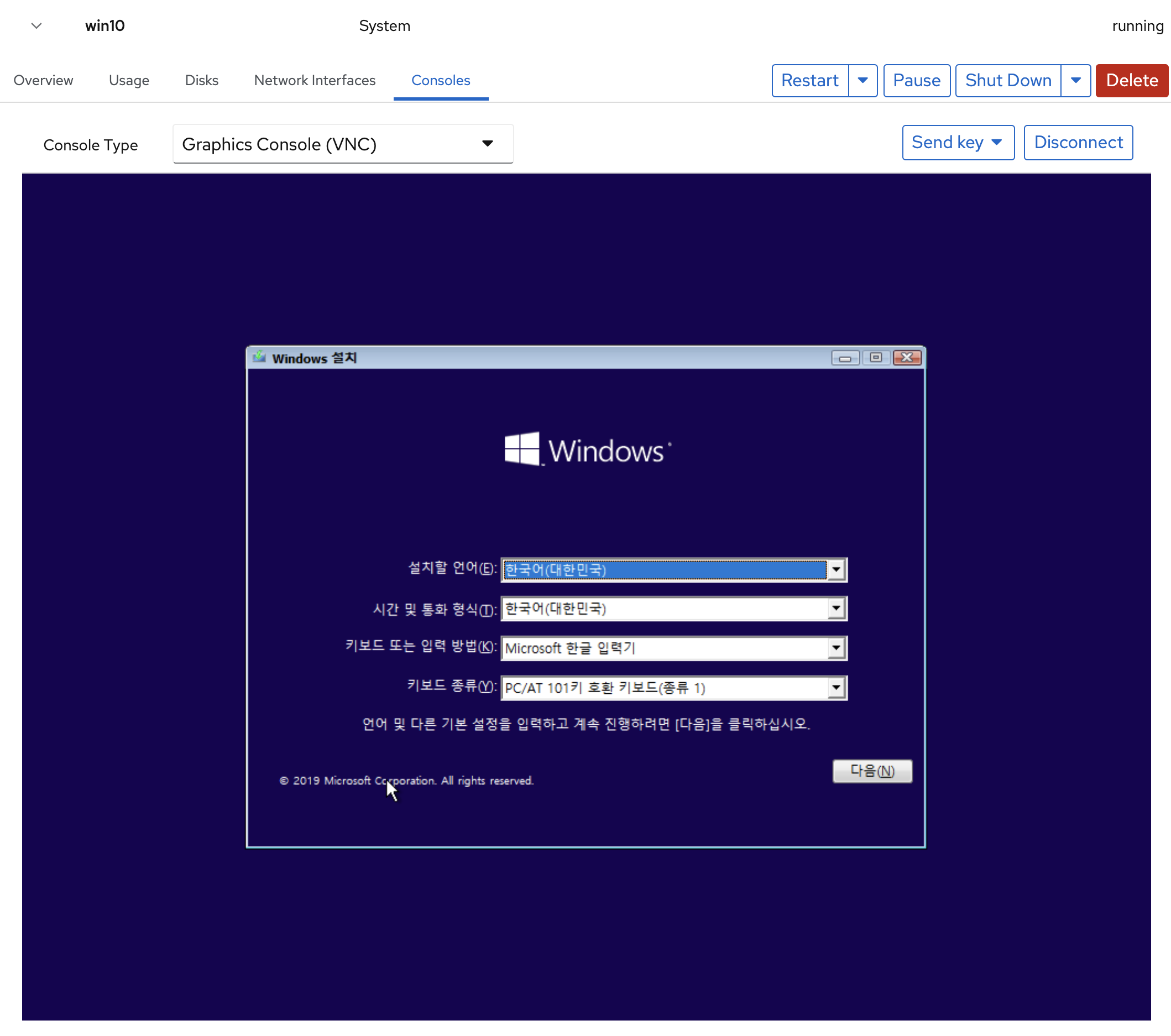Expand the Shut Down options arrow

(1076, 80)
